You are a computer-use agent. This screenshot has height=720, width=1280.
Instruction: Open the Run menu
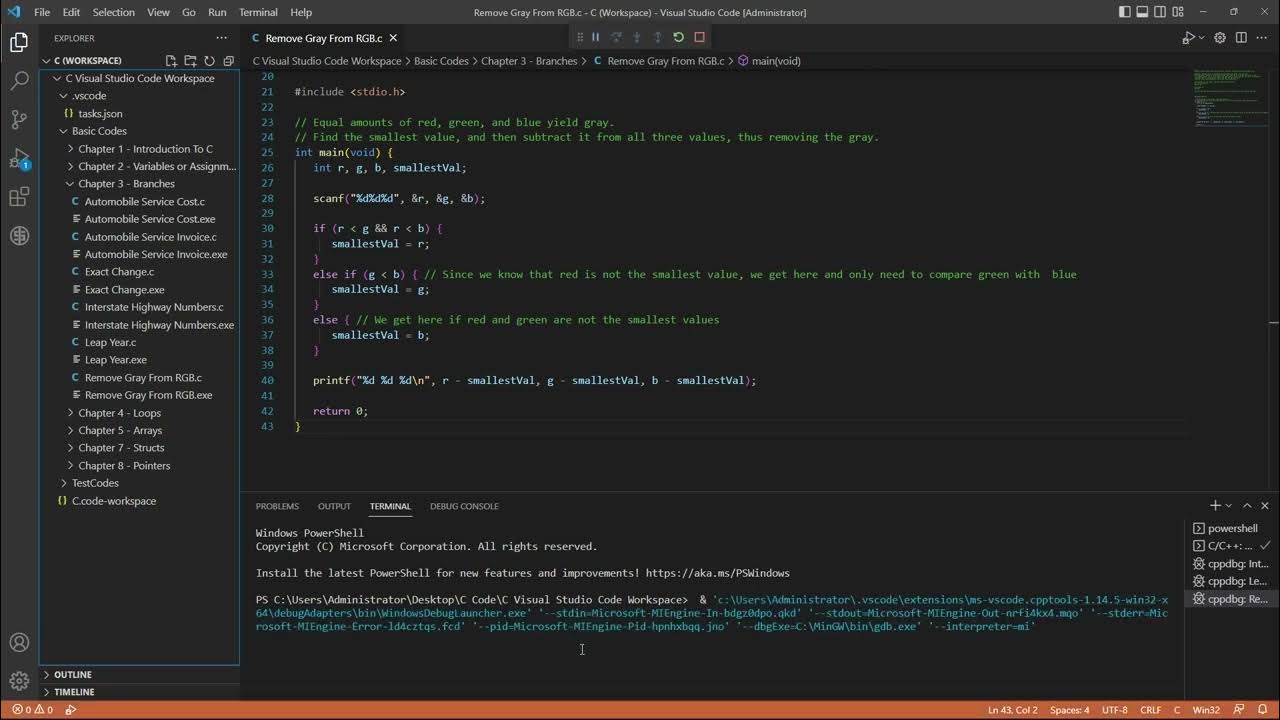[217, 12]
